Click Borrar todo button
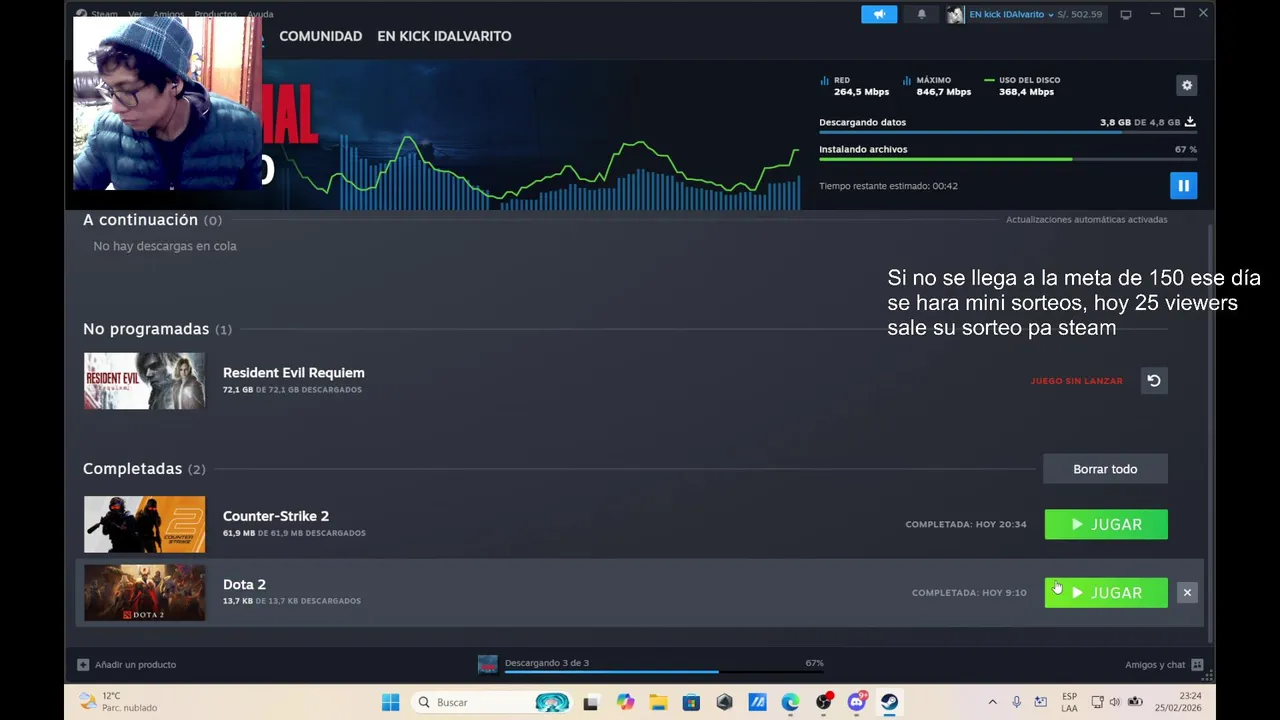Viewport: 1280px width, 720px height. [1105, 469]
